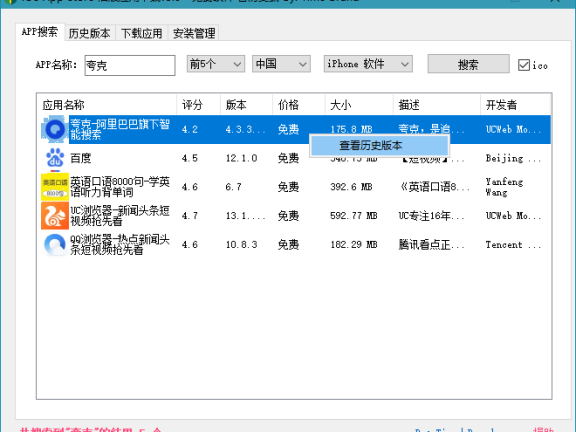576x432 pixels.
Task: Select the 百度 app name
Action: tap(80, 158)
